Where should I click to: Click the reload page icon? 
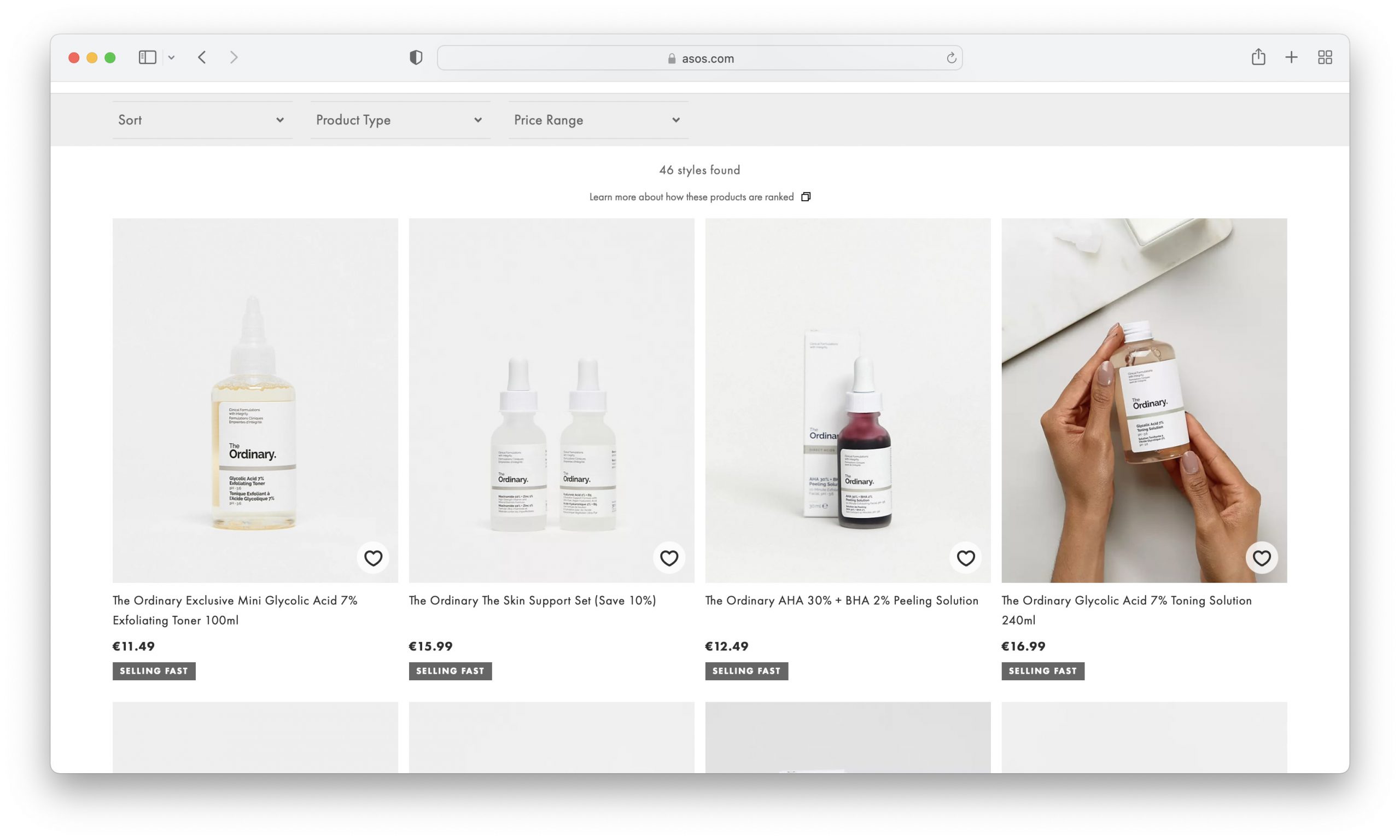(x=951, y=57)
